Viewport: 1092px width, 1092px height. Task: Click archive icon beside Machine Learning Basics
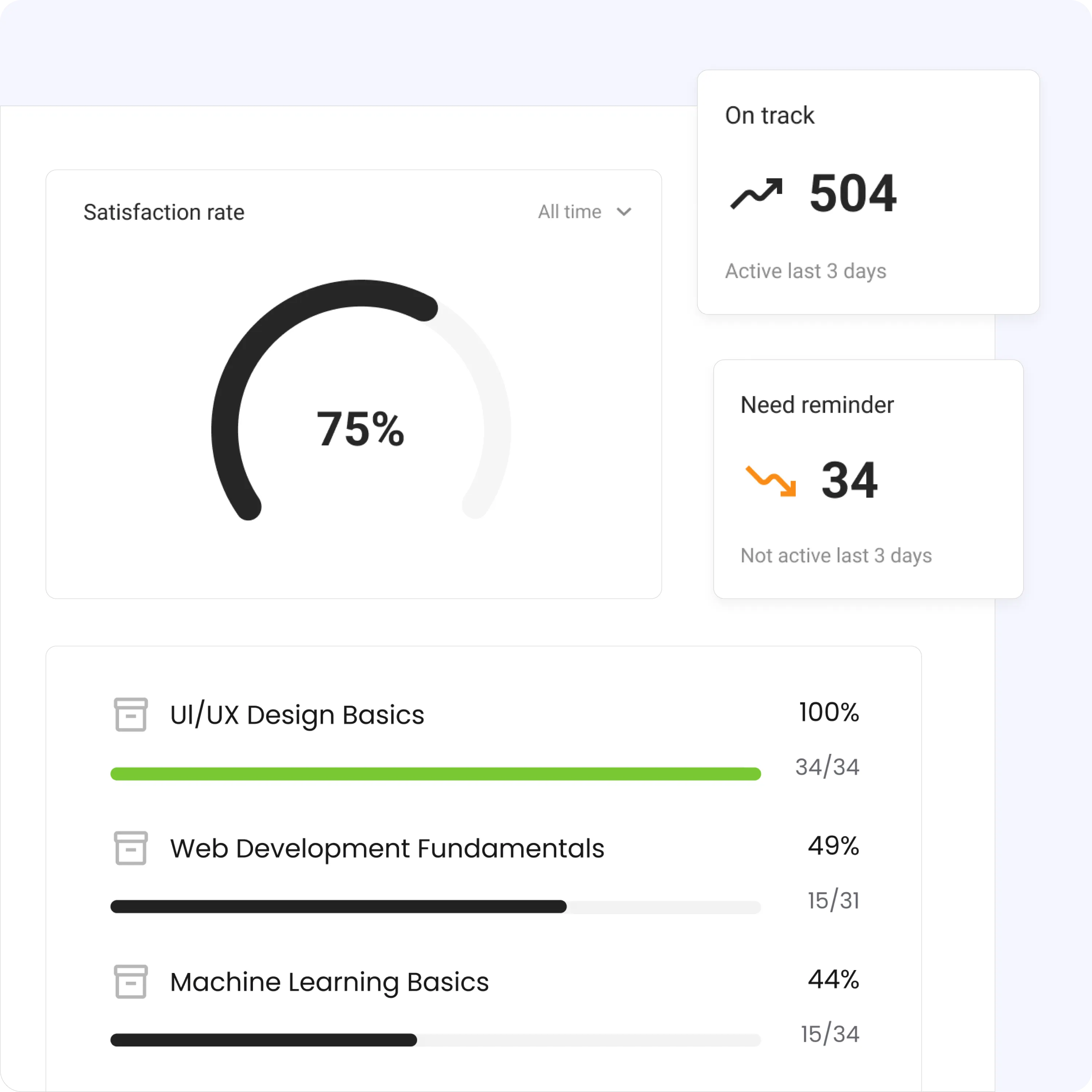click(x=131, y=981)
